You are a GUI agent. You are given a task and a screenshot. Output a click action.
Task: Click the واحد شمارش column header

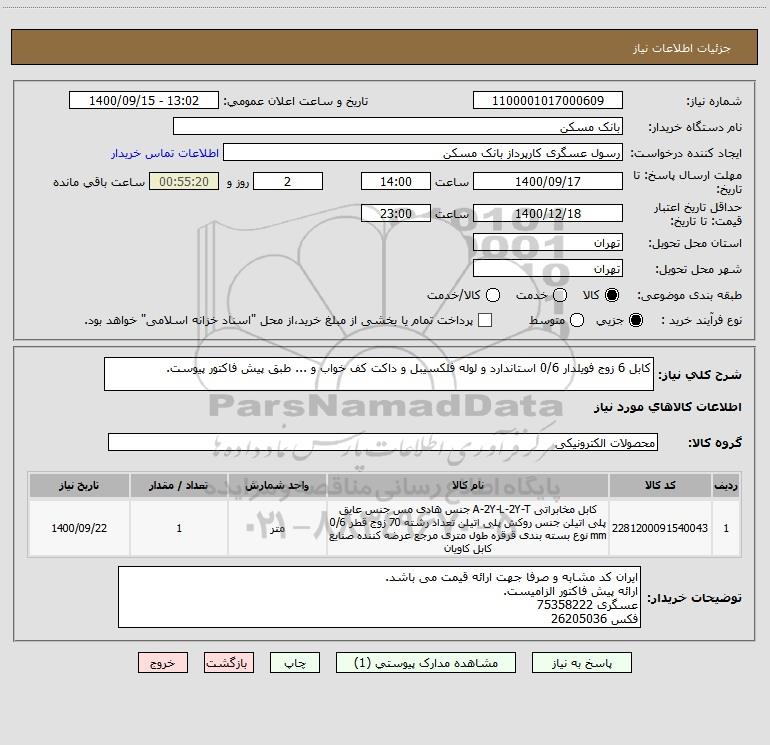277,486
